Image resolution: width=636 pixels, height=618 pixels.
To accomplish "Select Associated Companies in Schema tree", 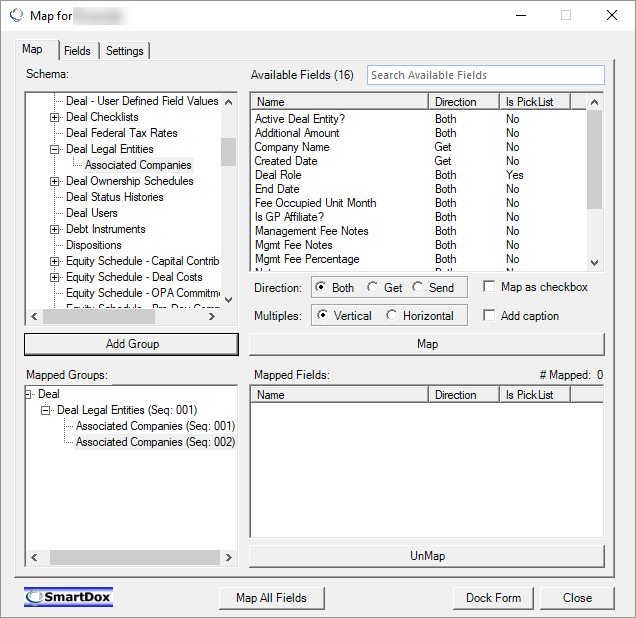I will pos(138,165).
